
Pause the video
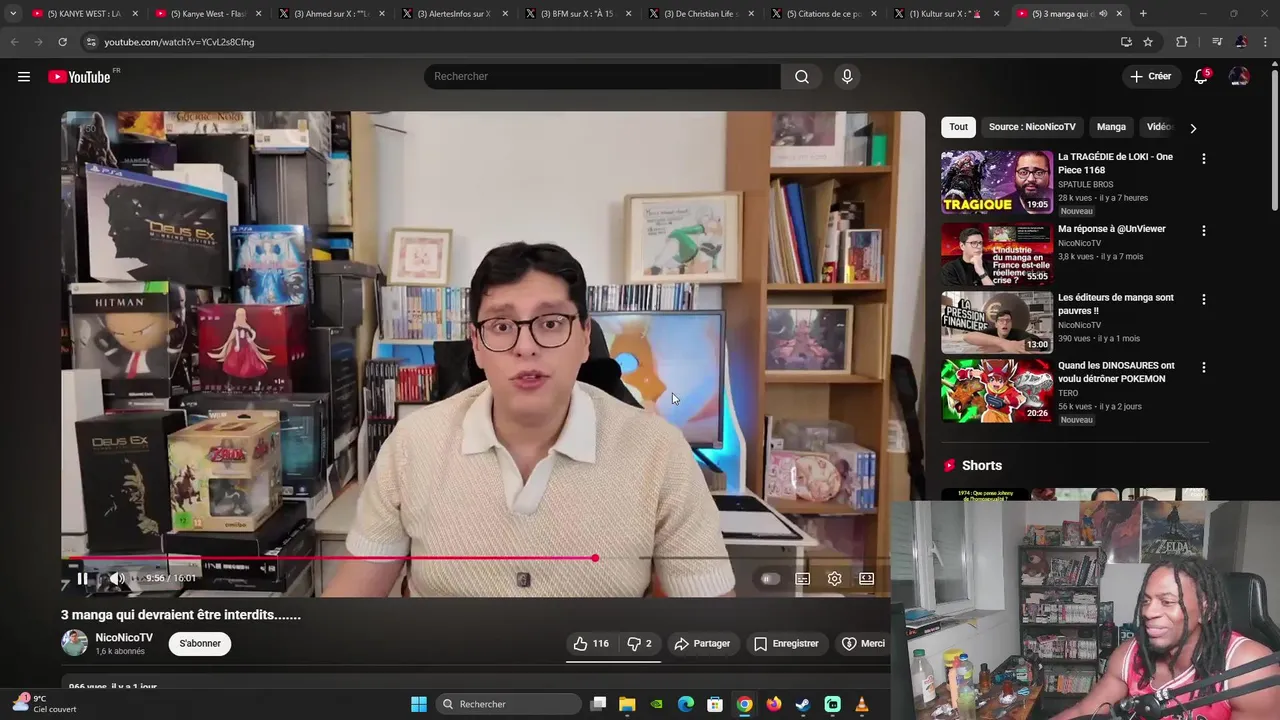pos(82,578)
